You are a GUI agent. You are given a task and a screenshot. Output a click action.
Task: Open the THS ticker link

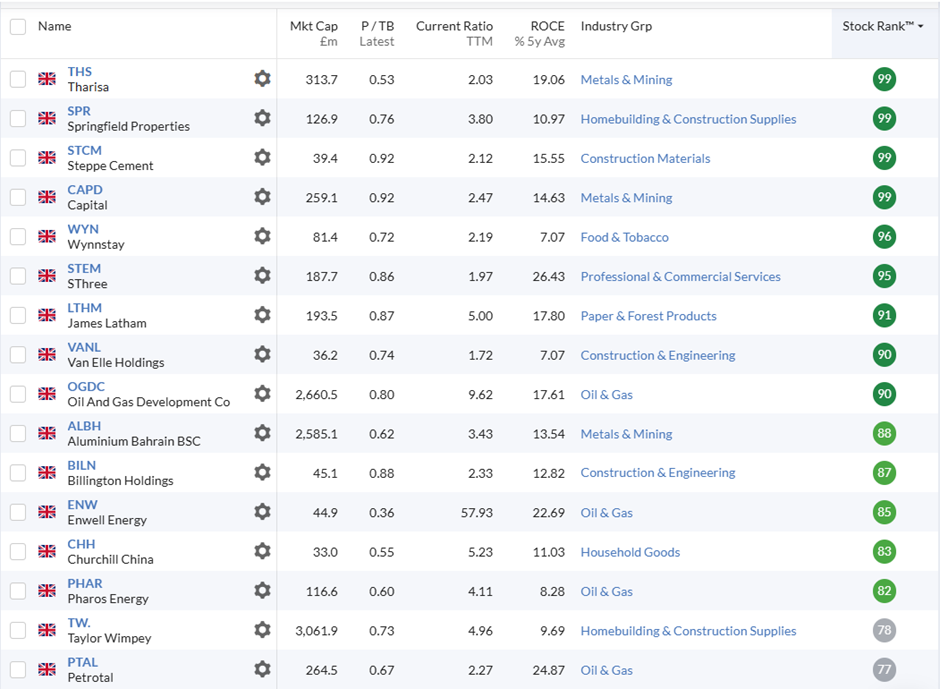click(80, 72)
